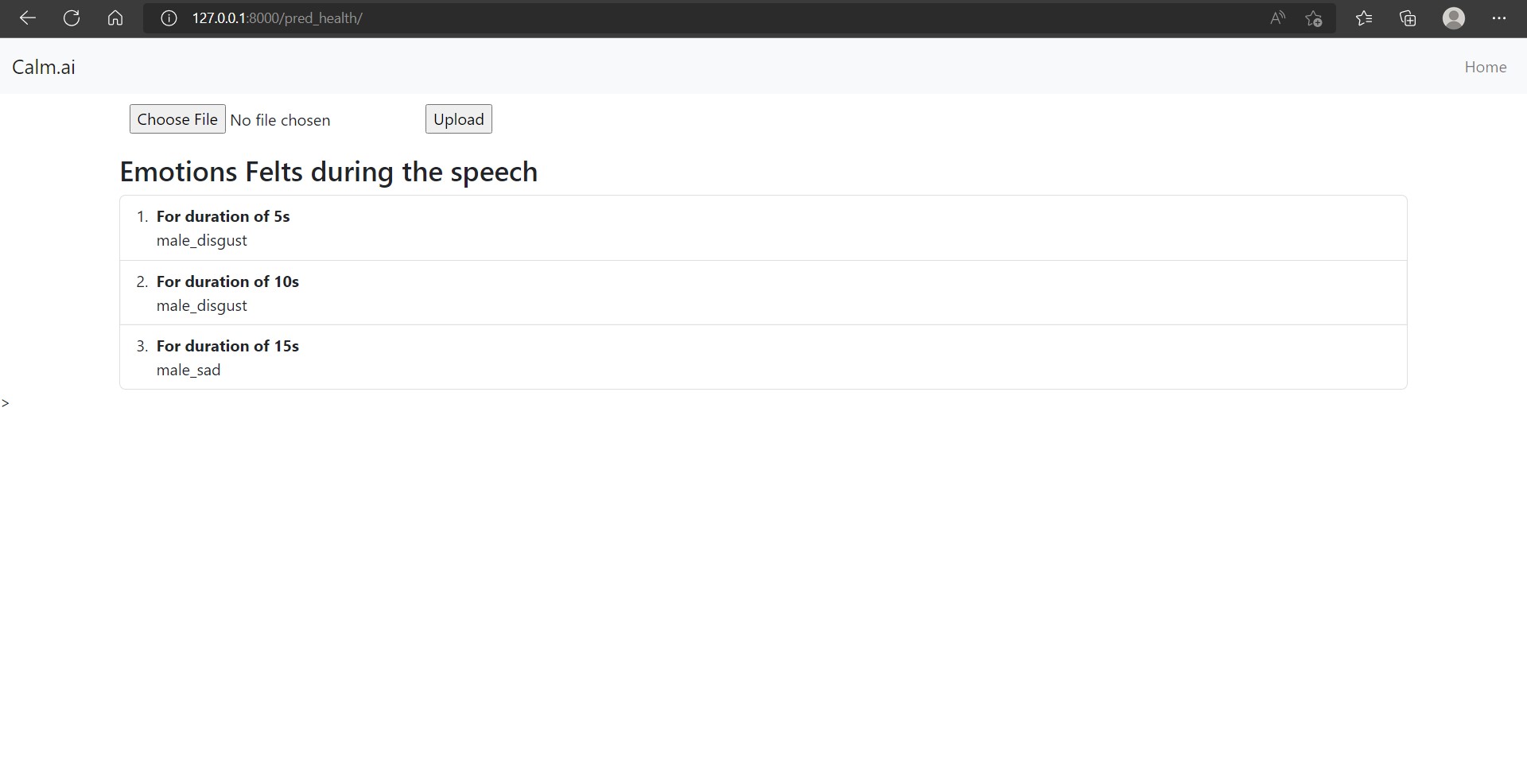The image size is (1527, 784).
Task: Open the Favorites list icon
Action: [1364, 18]
